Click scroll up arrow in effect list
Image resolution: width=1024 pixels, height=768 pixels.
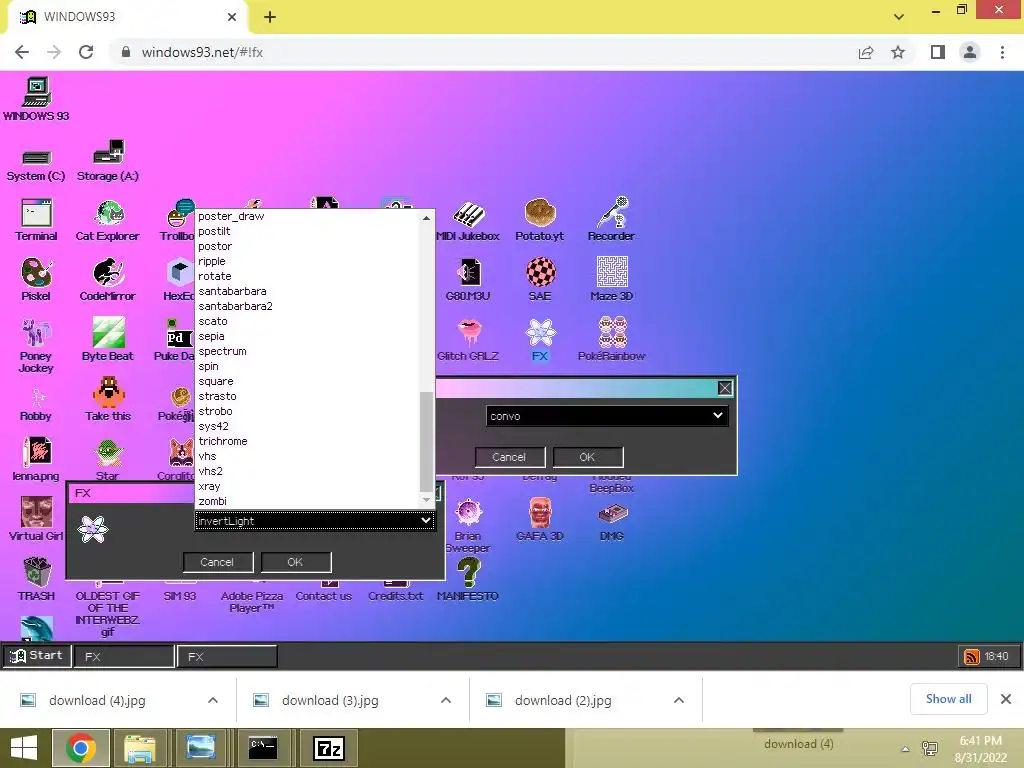(x=426, y=217)
